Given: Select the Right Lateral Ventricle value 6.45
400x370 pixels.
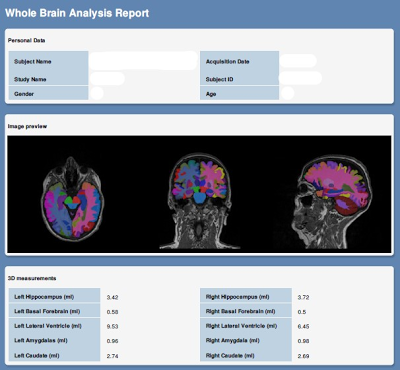Looking at the screenshot, I should (x=303, y=326).
